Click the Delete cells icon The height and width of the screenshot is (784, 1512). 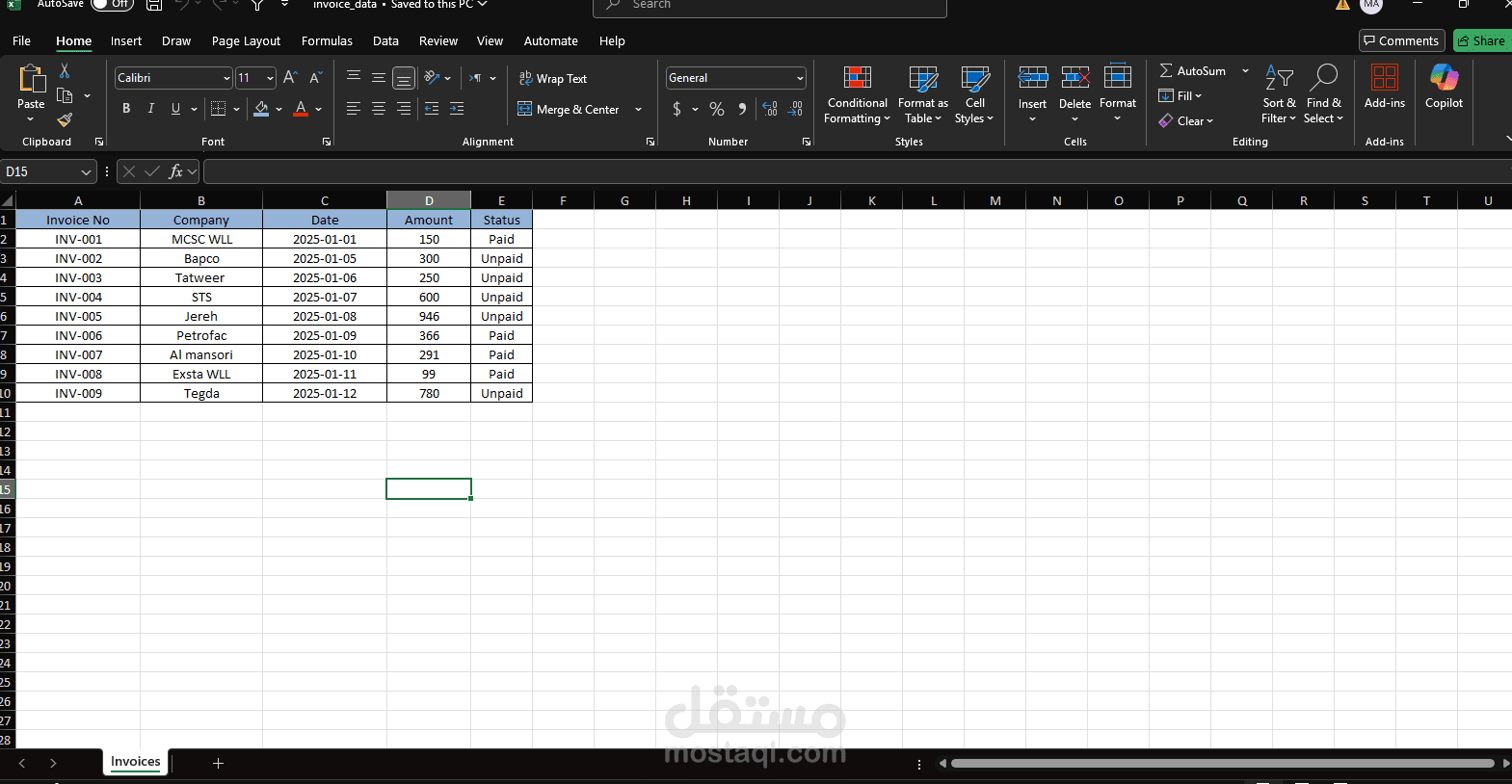click(1075, 78)
